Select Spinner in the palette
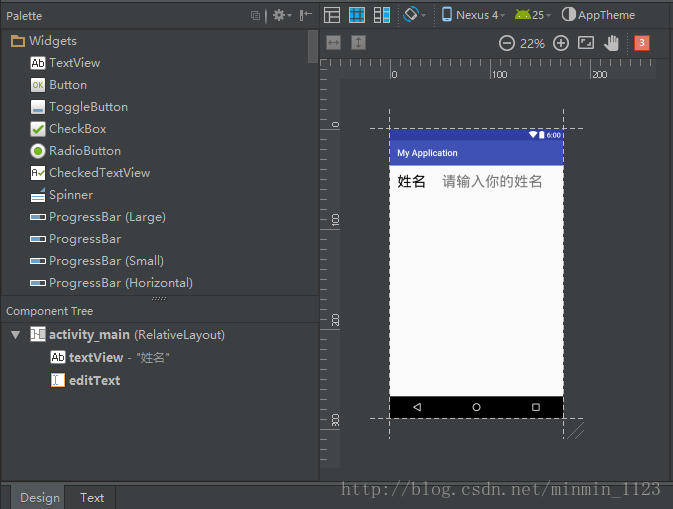This screenshot has width=673, height=509. (x=62, y=195)
